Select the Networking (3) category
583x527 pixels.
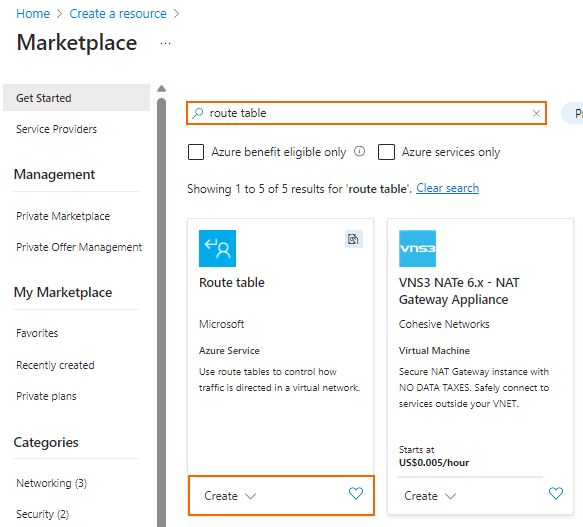[x=52, y=483]
